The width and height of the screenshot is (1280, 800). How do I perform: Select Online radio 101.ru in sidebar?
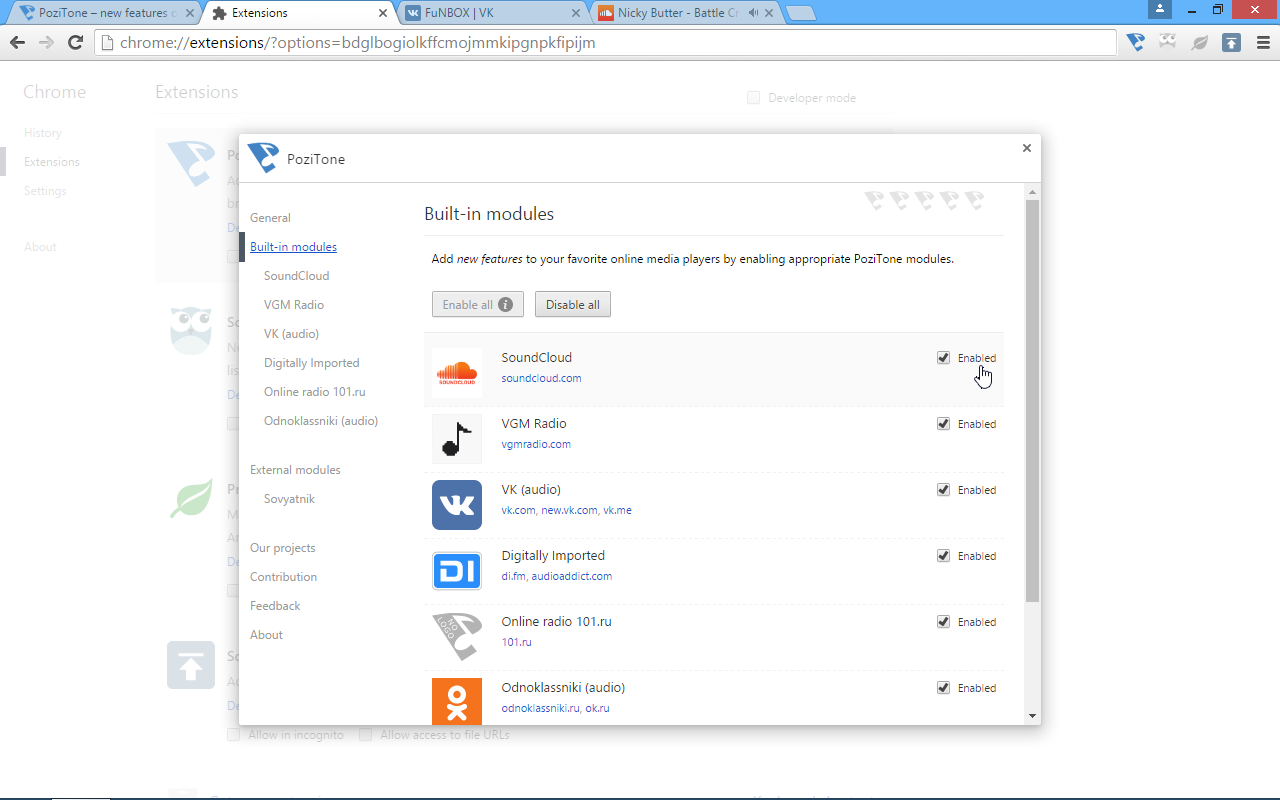pyautogui.click(x=314, y=392)
